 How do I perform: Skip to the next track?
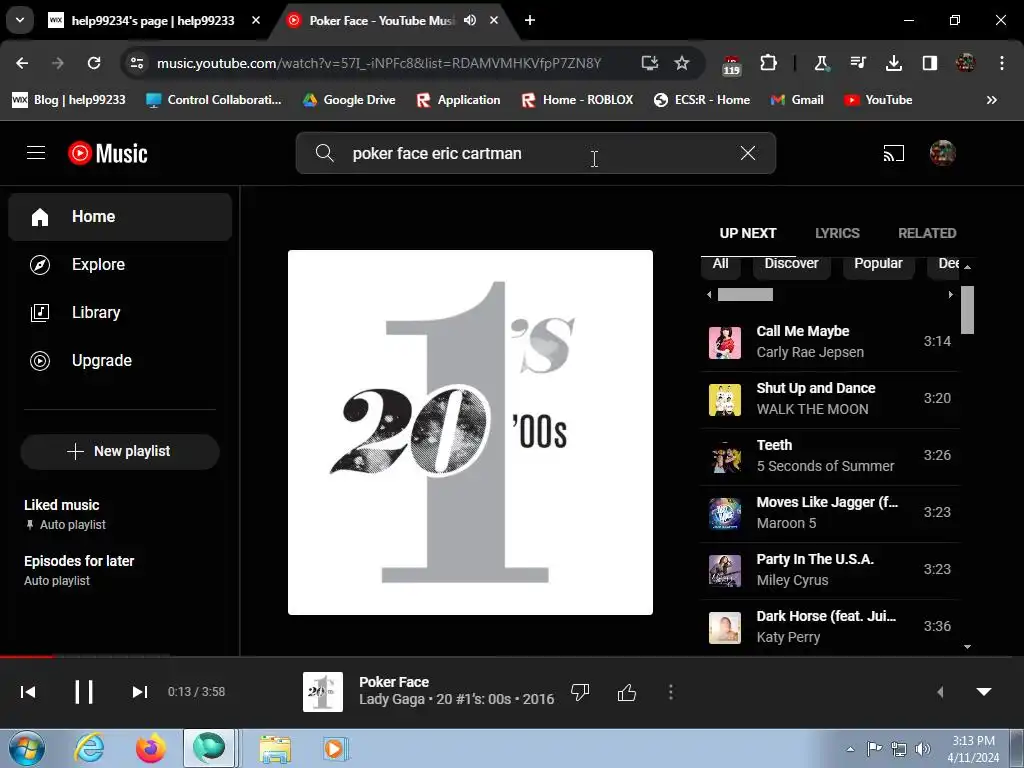(140, 692)
